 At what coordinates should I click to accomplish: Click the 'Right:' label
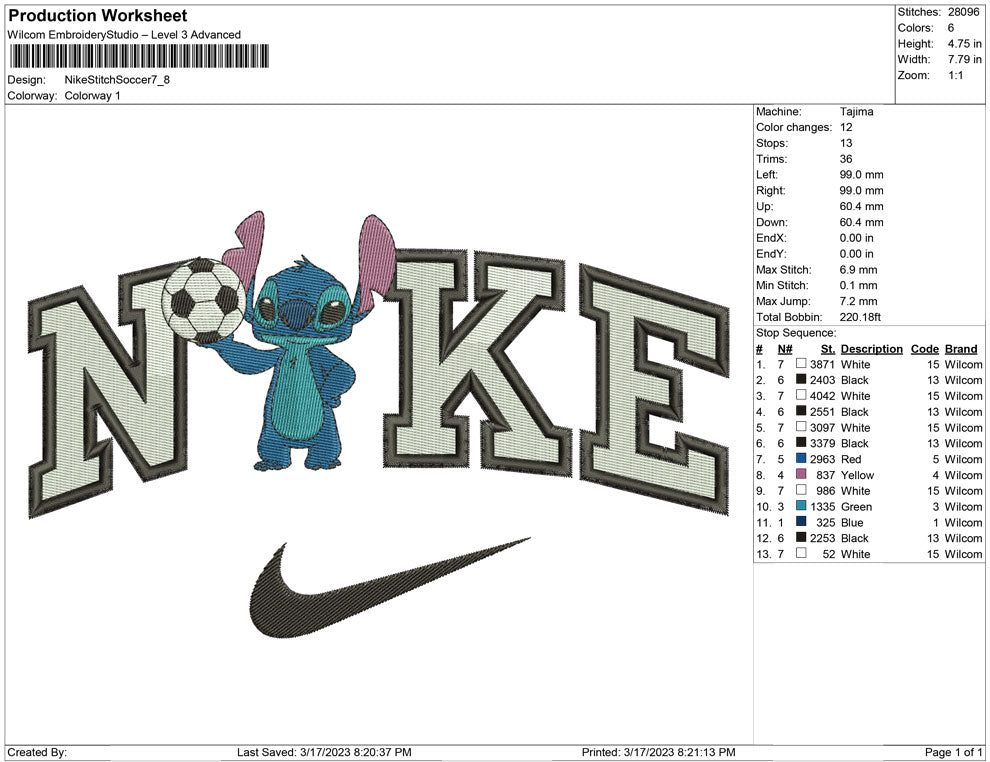(771, 190)
